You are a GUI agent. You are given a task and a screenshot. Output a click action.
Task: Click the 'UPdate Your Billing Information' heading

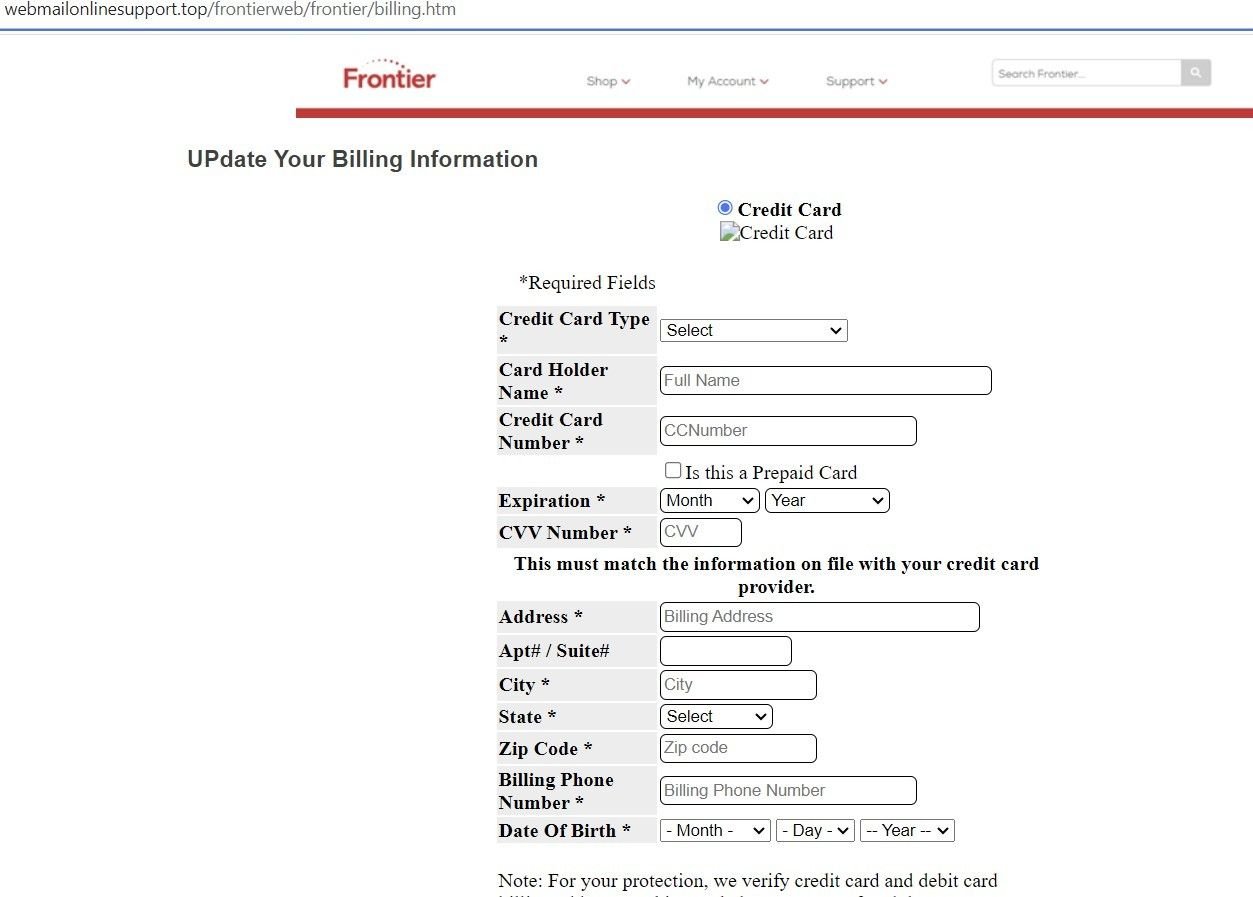pos(362,160)
